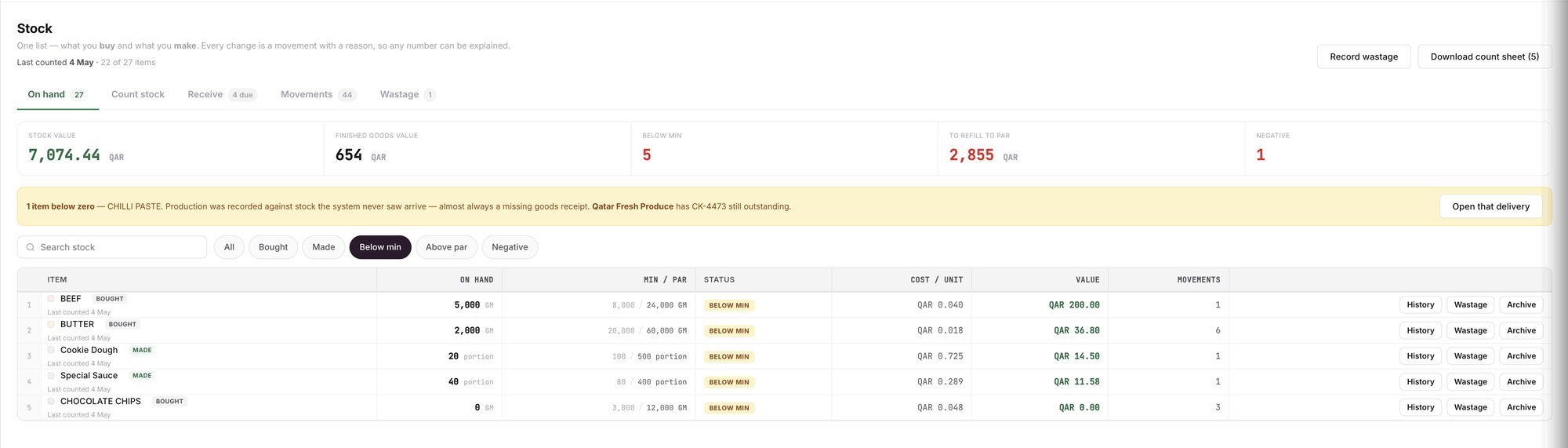The image size is (1568, 448).
Task: Archive the CHOCOLATE CHIPS item
Action: 1521,407
